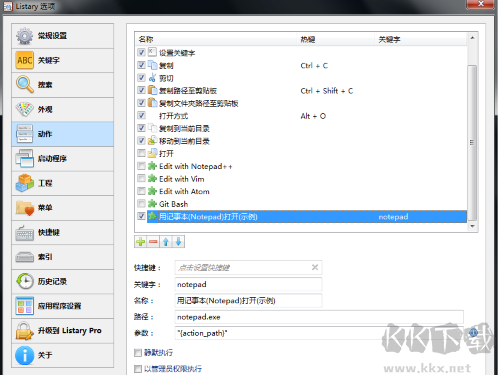Image resolution: width=498 pixels, height=375 pixels.
Task: Move selected action down with arrow
Action: (x=178, y=242)
